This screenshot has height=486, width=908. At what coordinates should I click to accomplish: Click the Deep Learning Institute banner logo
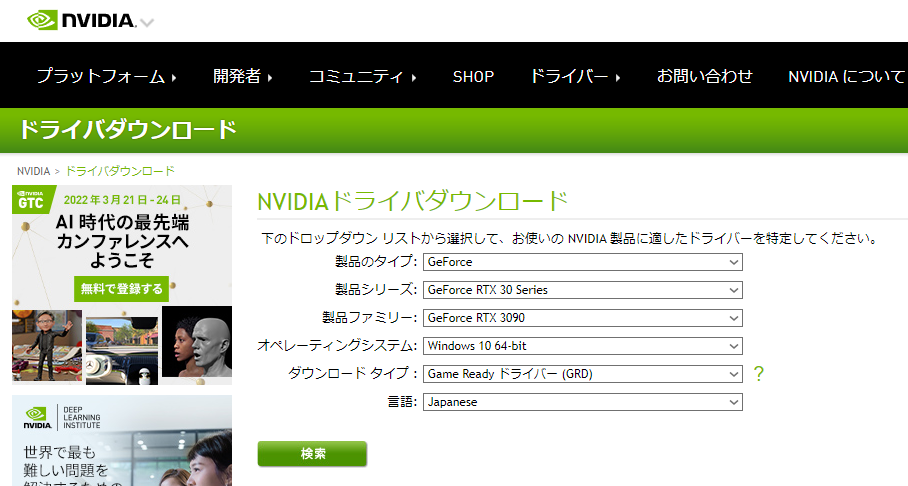63,417
